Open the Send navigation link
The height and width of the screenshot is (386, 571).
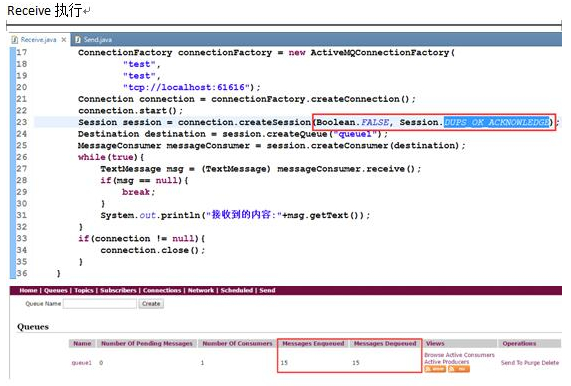(x=267, y=290)
